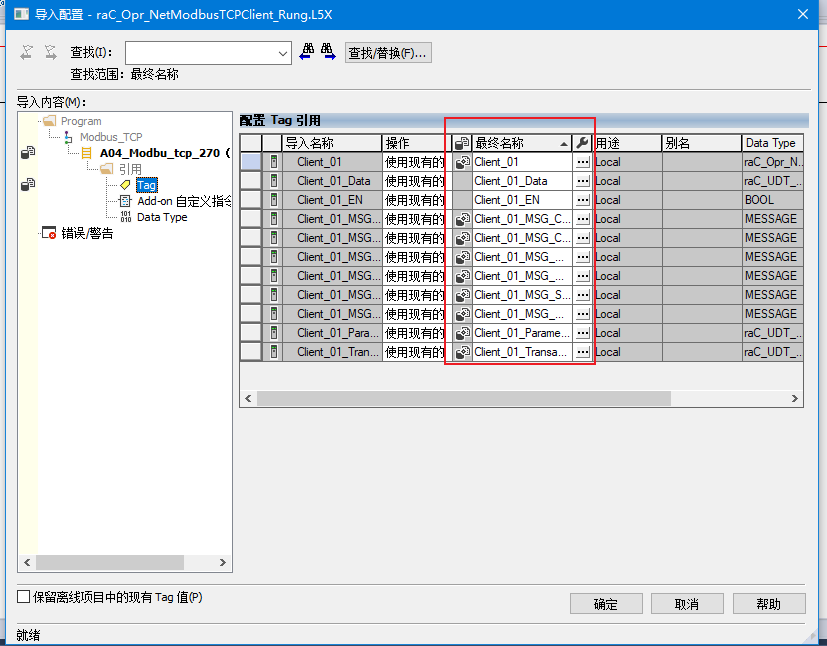Open the 错误/警告 tree item
The height and width of the screenshot is (646, 827).
(x=86, y=233)
